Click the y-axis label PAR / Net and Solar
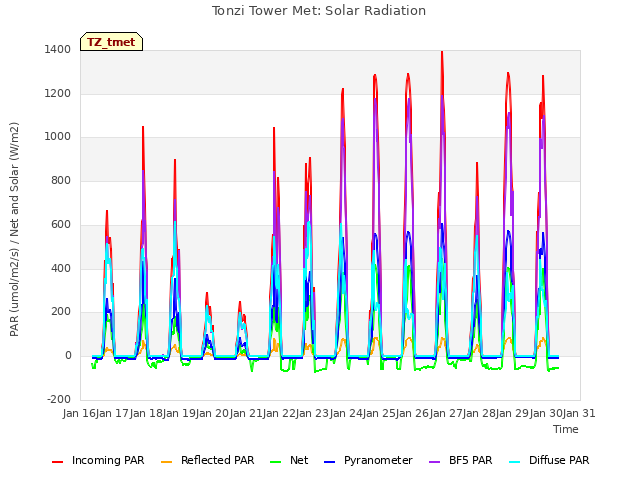640x480 pixels. click(14, 229)
